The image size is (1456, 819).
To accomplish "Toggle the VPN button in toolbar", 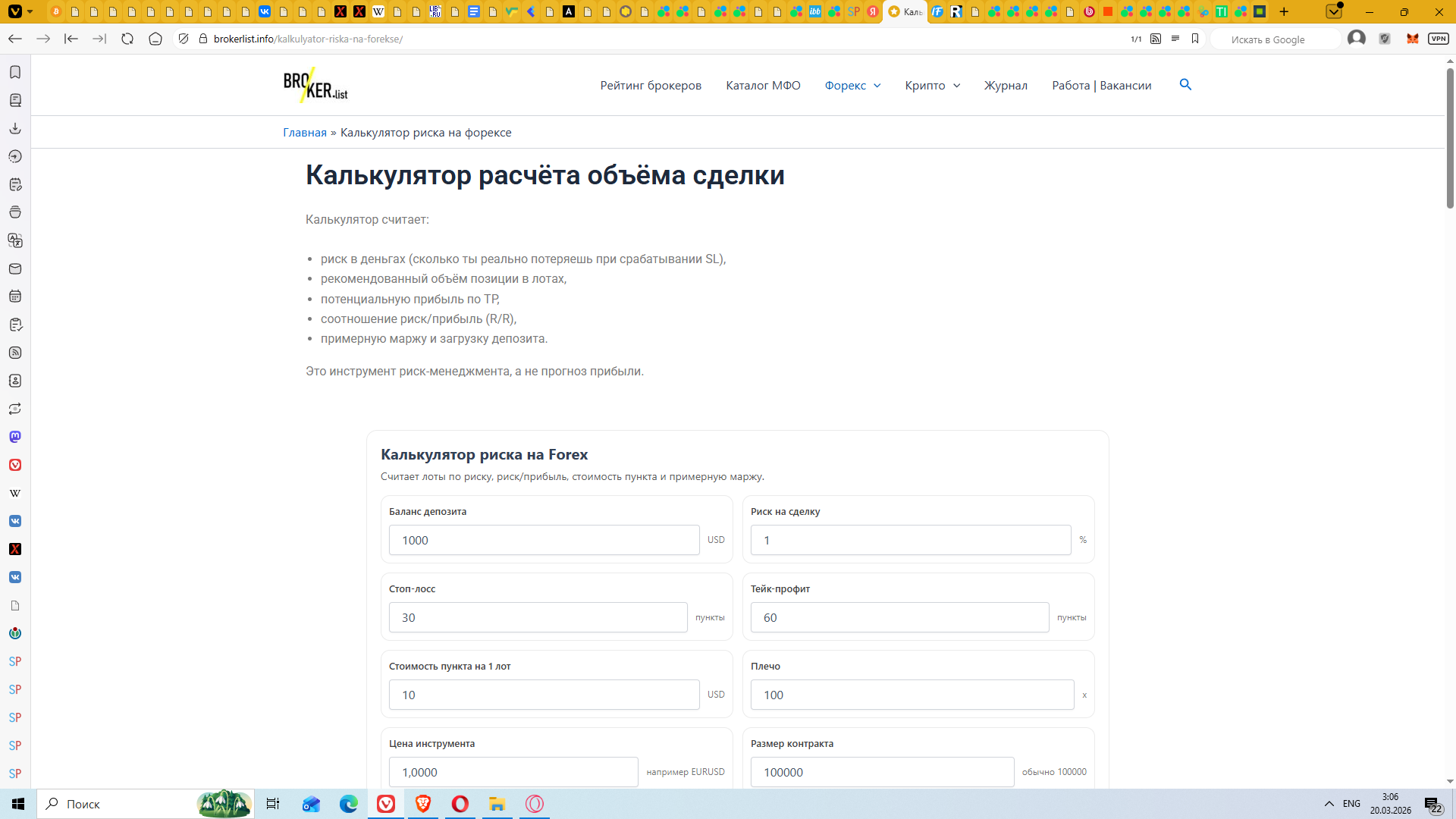I will tap(1438, 39).
